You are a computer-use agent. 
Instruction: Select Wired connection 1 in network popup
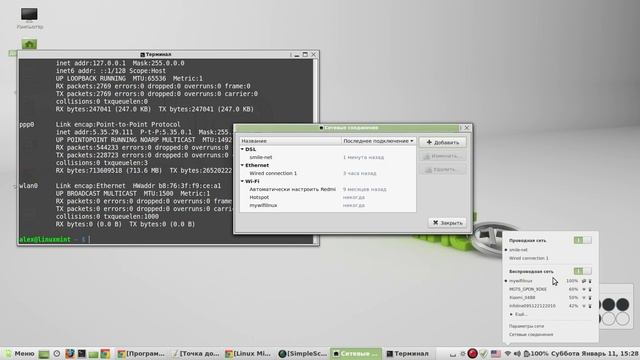tap(529, 258)
